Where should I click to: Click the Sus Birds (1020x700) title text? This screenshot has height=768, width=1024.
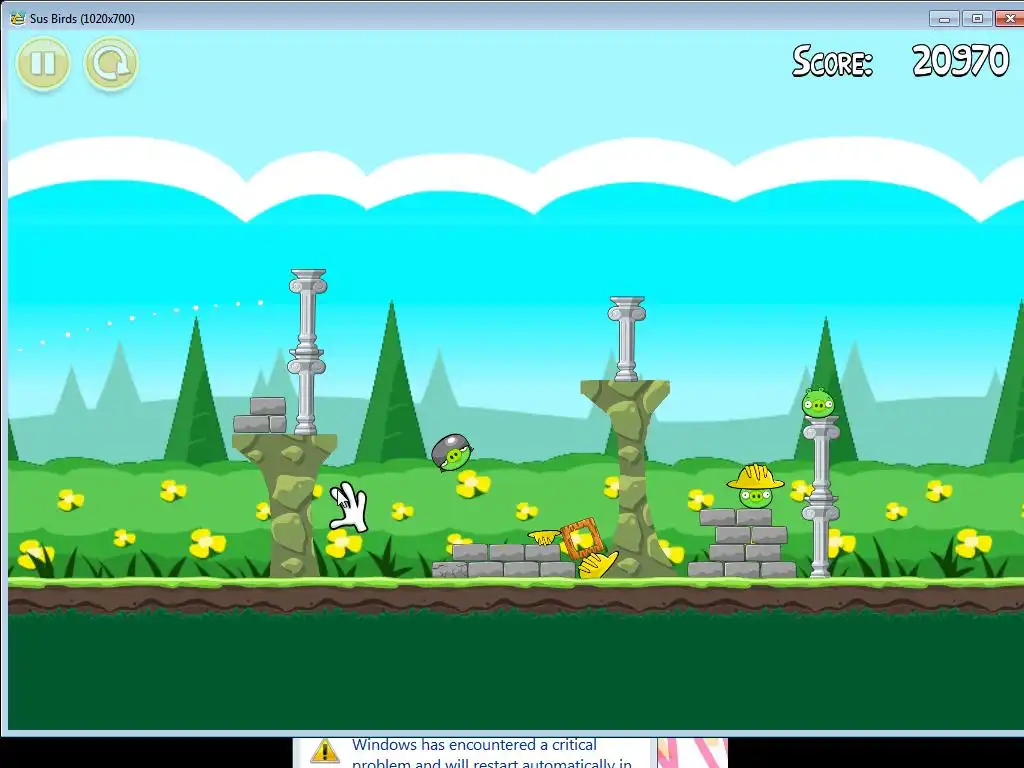pos(82,18)
